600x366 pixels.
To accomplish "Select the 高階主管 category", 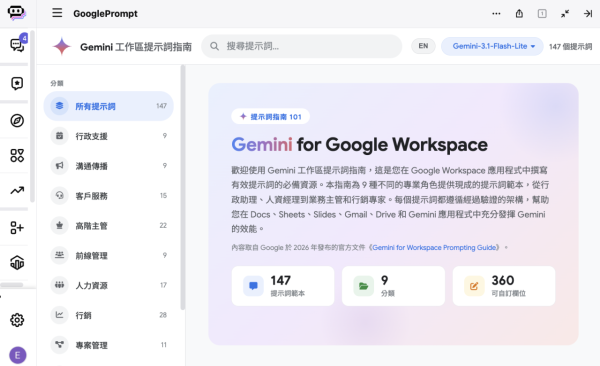I will 109,225.
